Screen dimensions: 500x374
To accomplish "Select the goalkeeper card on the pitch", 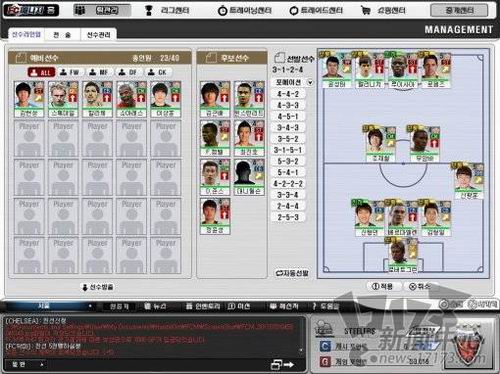I will [x=402, y=255].
